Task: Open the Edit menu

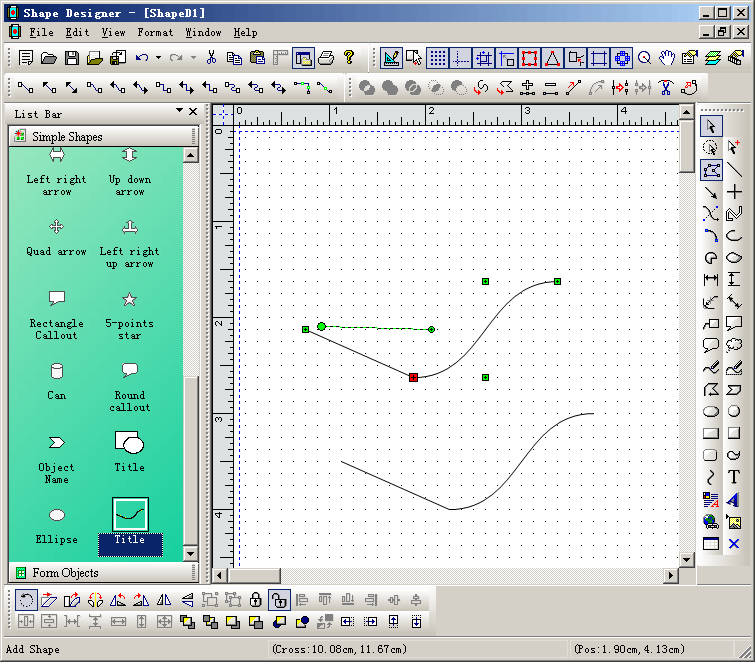Action: 77,32
